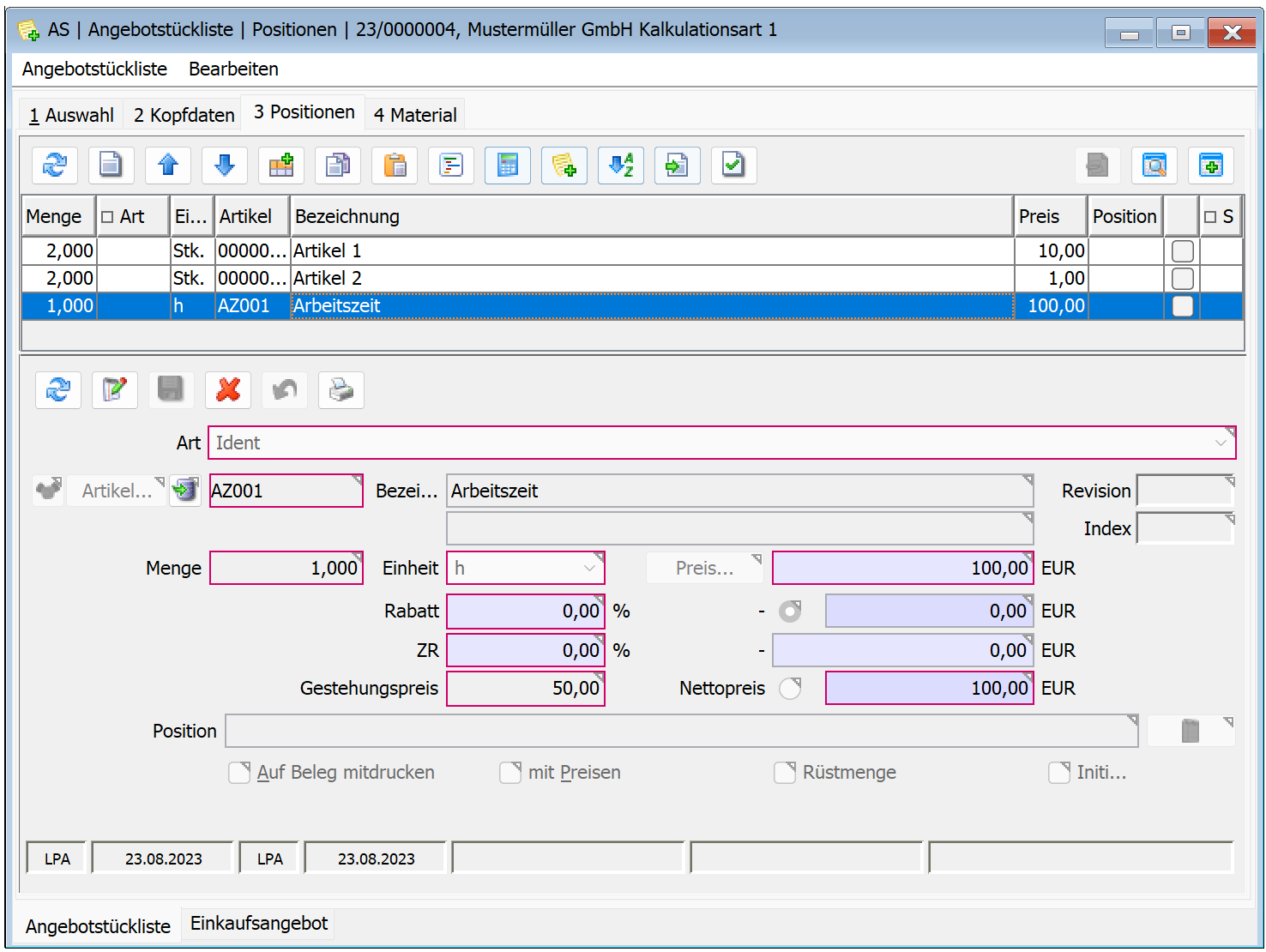Screen dimensions: 1266x952
Task: Click the pencil edit icon
Action: click(x=115, y=390)
